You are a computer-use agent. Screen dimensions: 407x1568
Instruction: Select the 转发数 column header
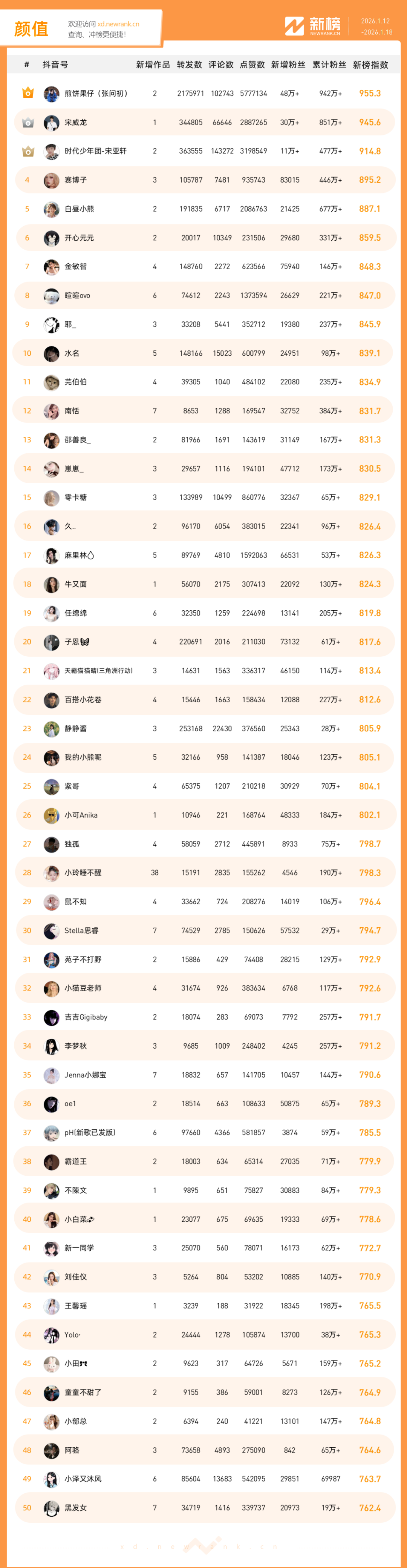click(189, 65)
